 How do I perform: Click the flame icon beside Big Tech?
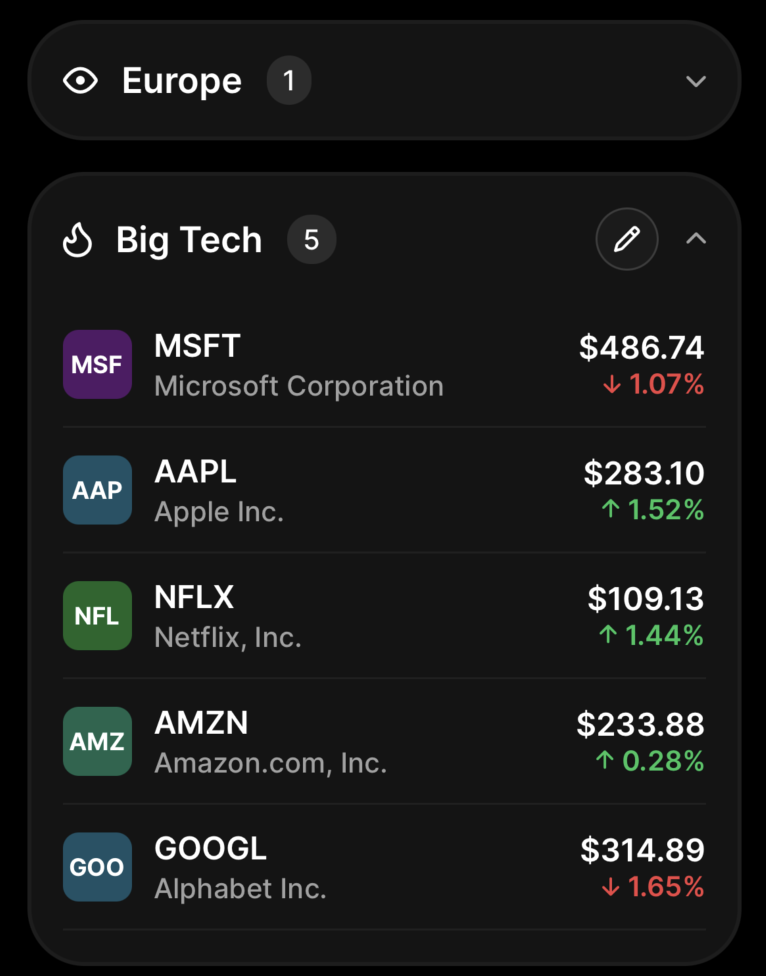click(x=78, y=240)
